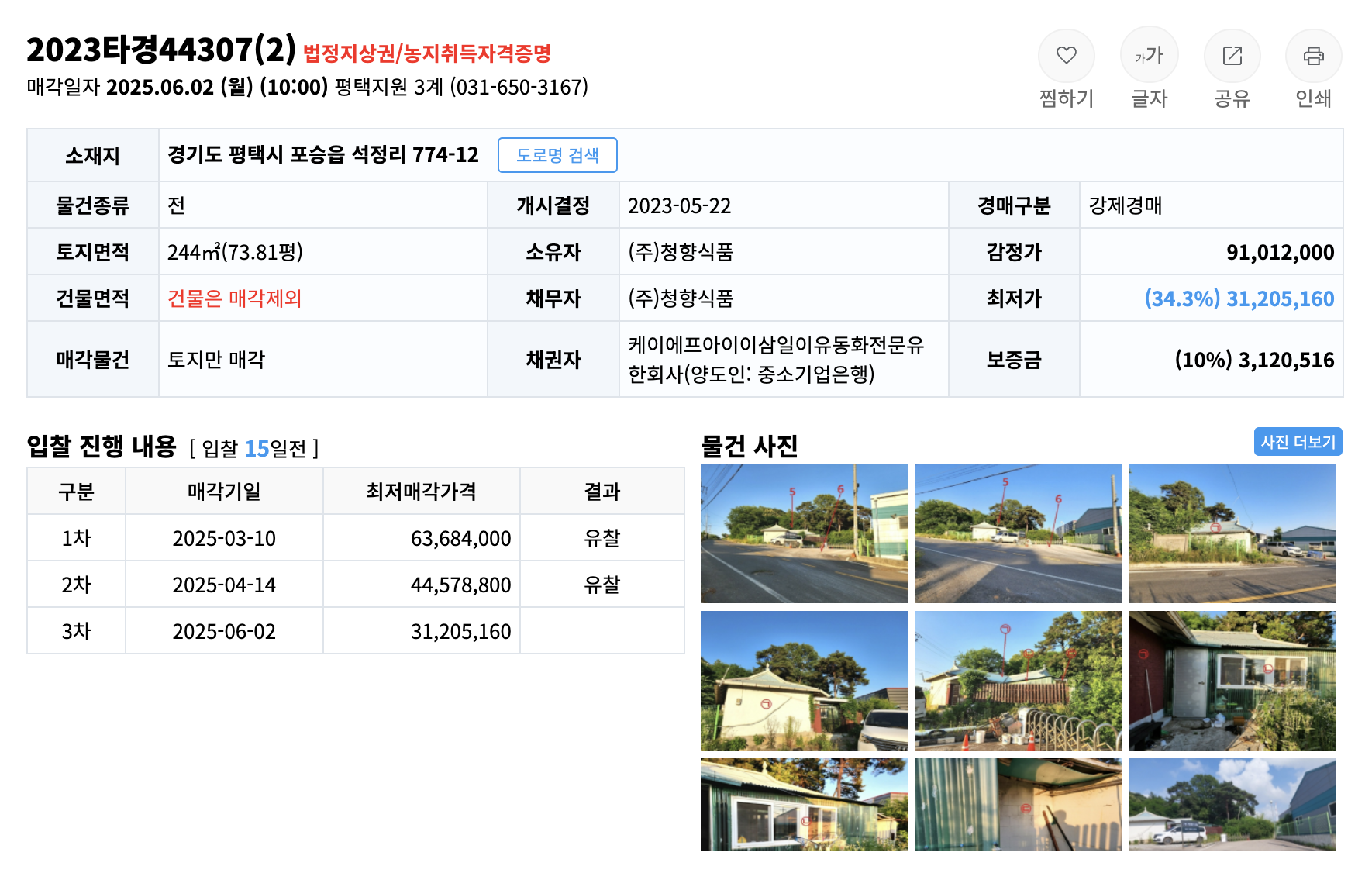
Task: Click case number 2023타경44307(2)
Action: (x=161, y=50)
